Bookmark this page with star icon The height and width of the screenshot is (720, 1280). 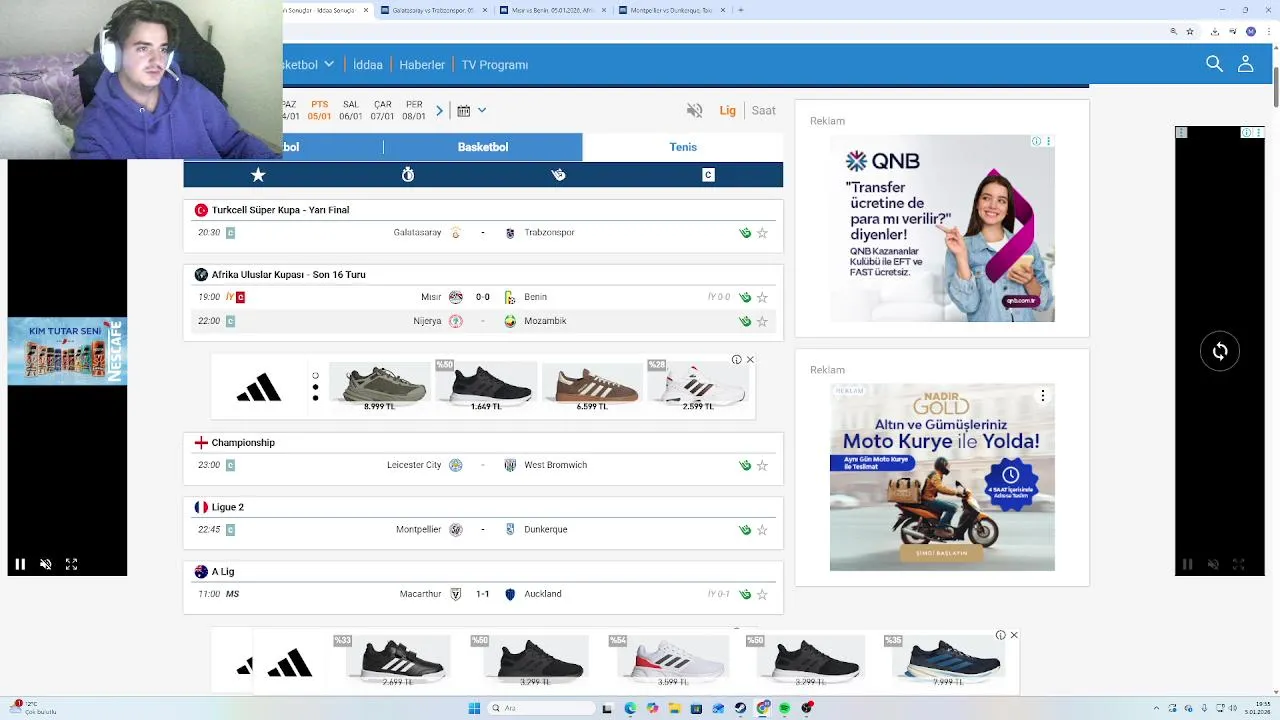point(1190,32)
